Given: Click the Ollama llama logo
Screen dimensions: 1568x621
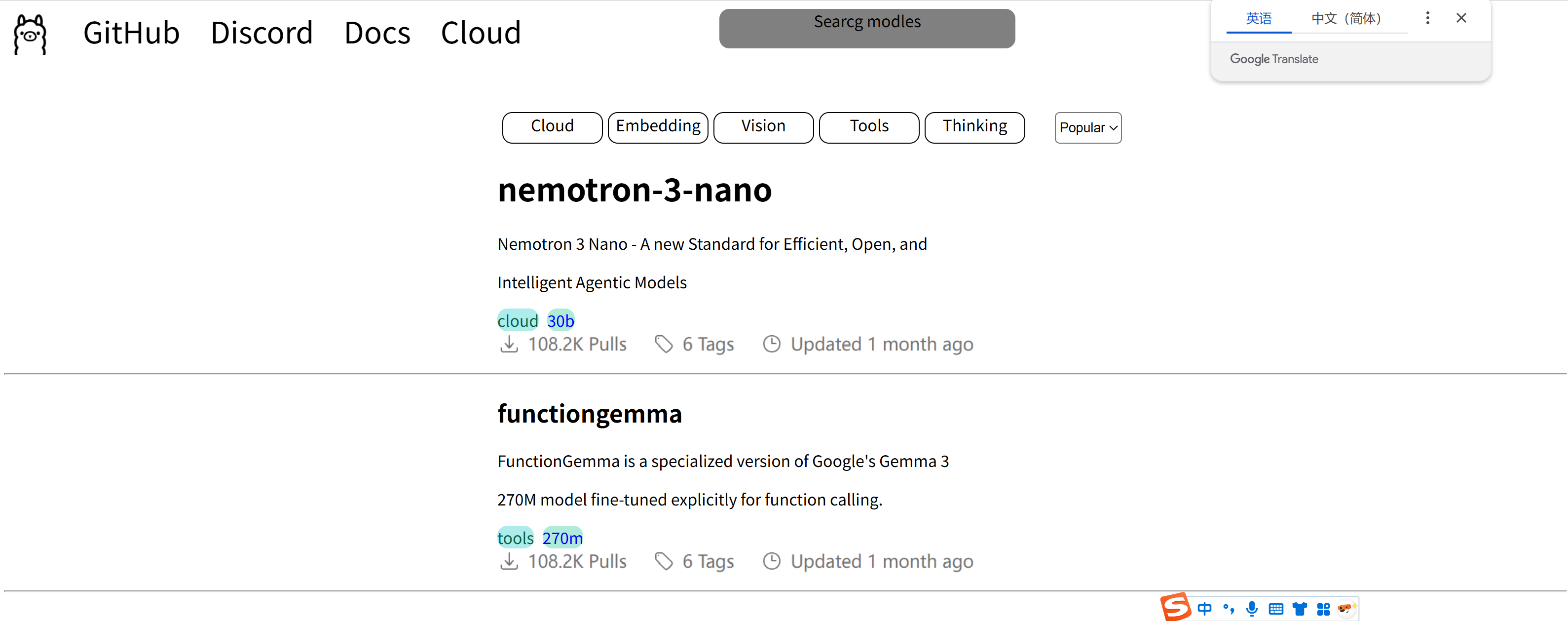Looking at the screenshot, I should point(30,34).
